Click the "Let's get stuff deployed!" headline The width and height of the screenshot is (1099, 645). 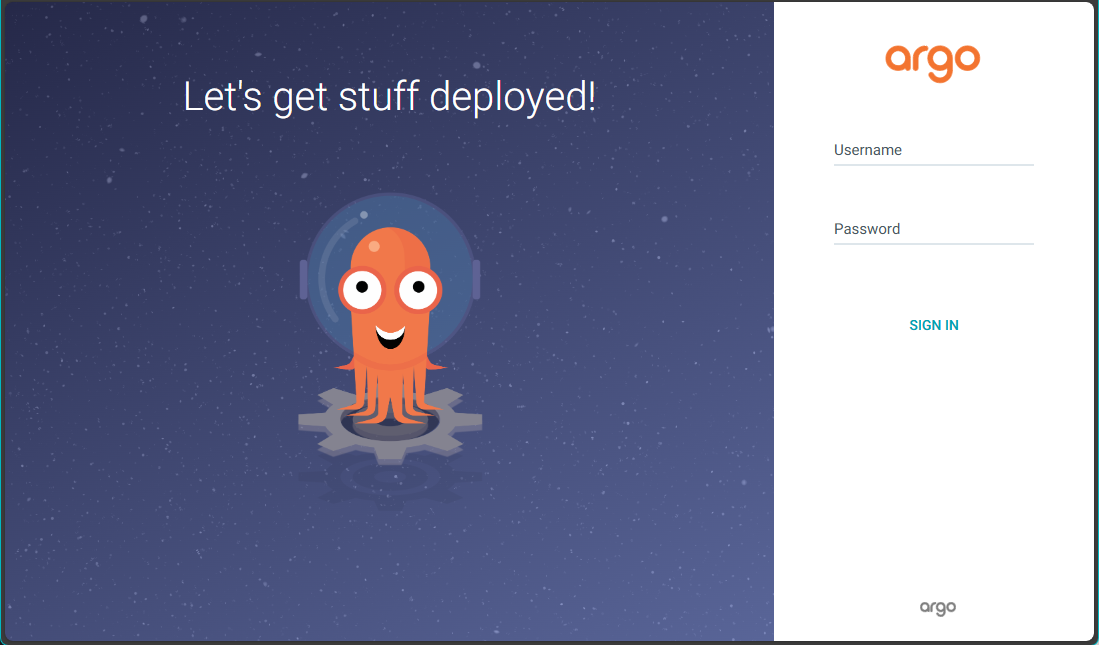[x=390, y=97]
